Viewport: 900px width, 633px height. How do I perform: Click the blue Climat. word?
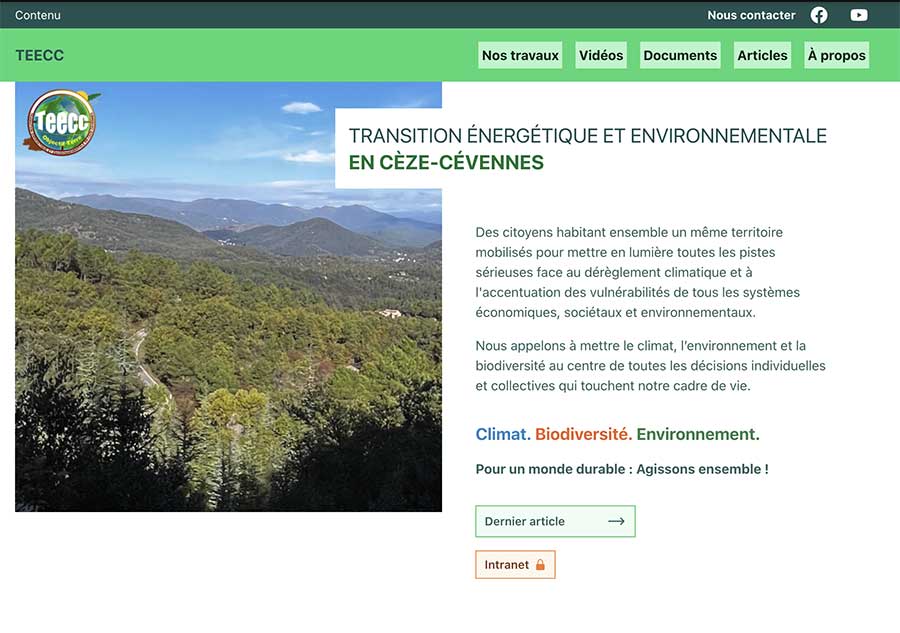point(503,434)
